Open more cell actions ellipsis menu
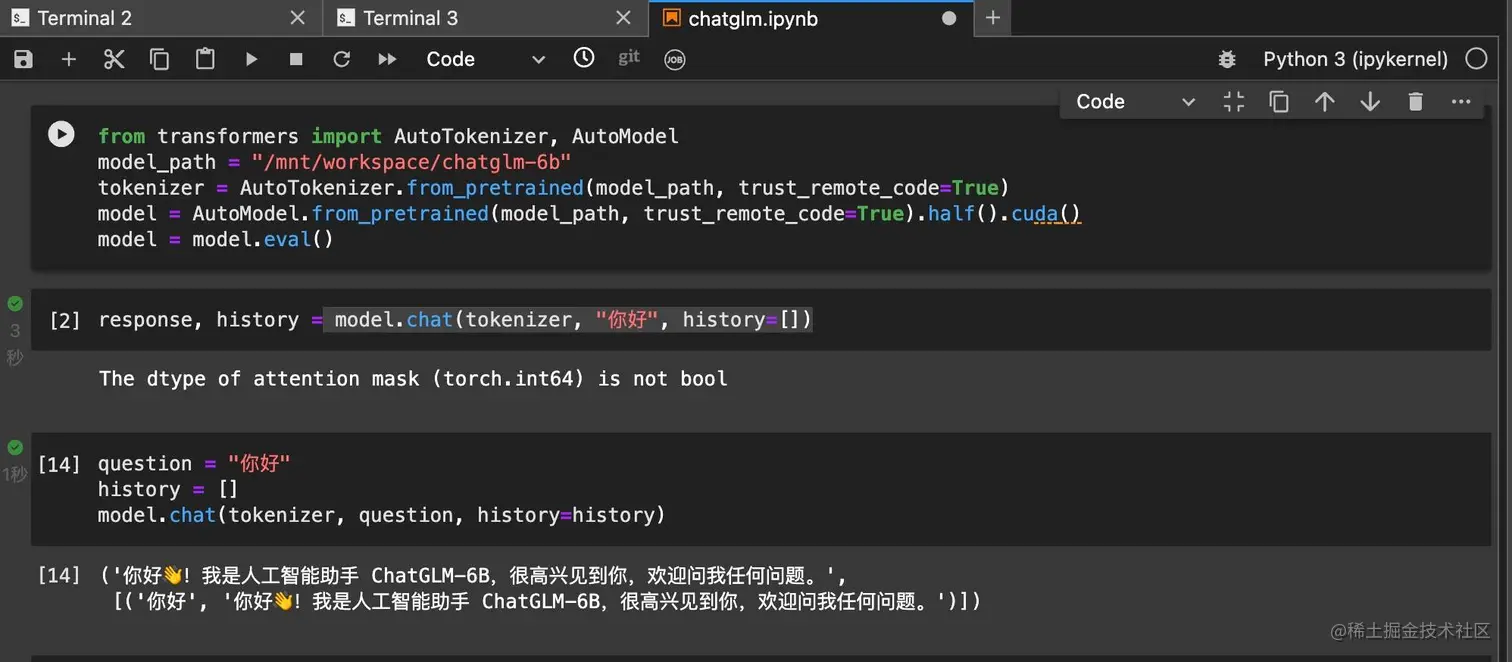1512x662 pixels. pos(1461,101)
